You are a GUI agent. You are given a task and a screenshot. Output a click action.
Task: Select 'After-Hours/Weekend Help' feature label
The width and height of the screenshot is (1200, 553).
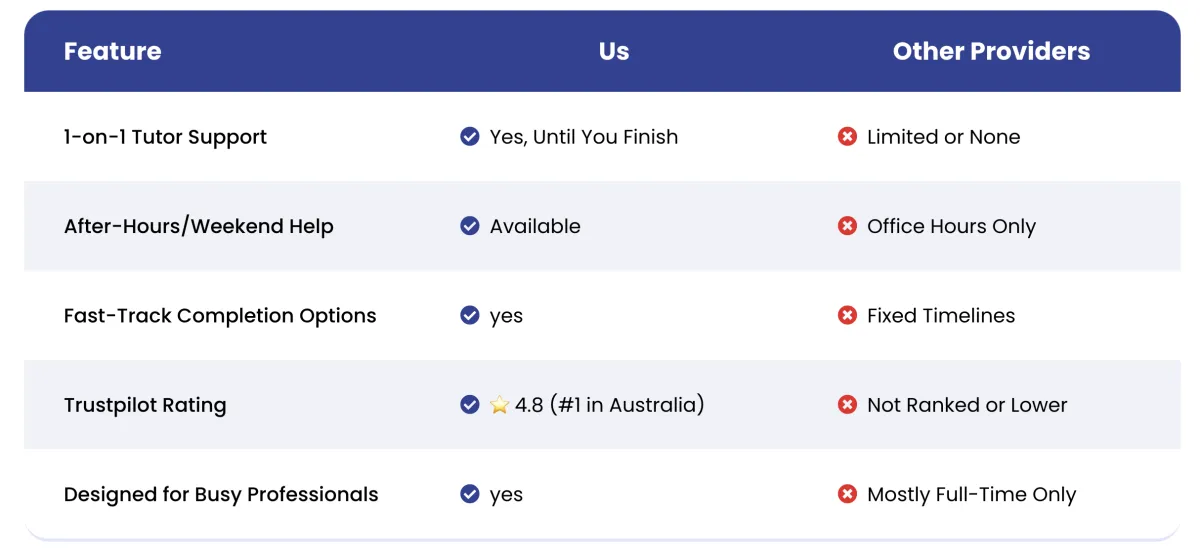coord(198,226)
